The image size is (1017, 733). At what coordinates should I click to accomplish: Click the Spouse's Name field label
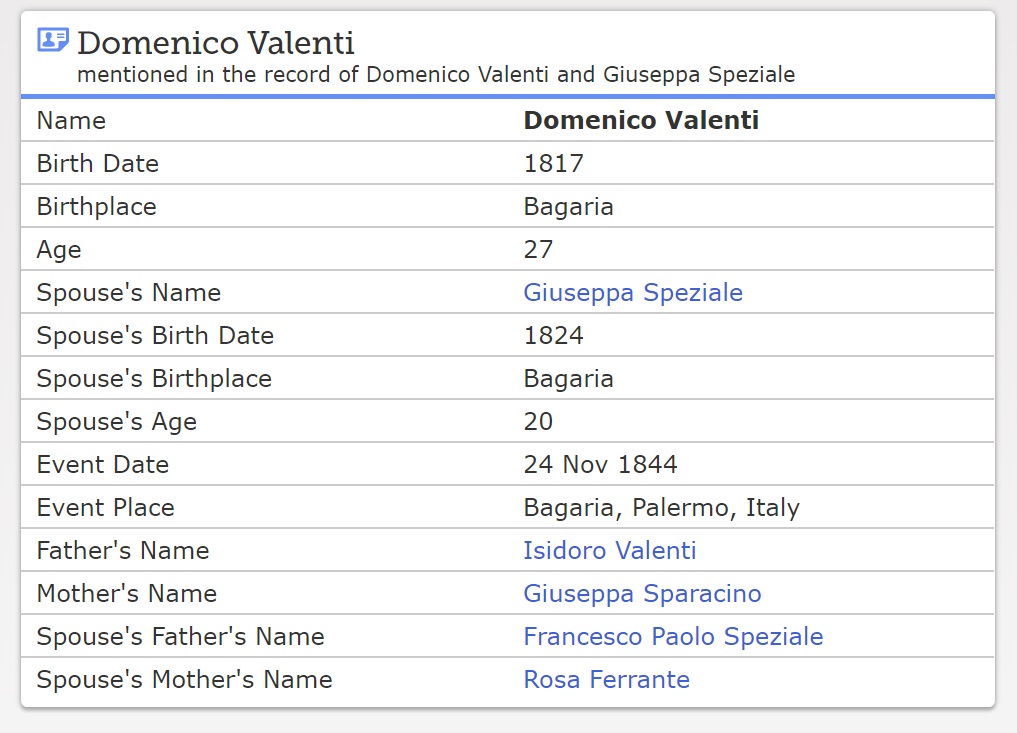129,293
